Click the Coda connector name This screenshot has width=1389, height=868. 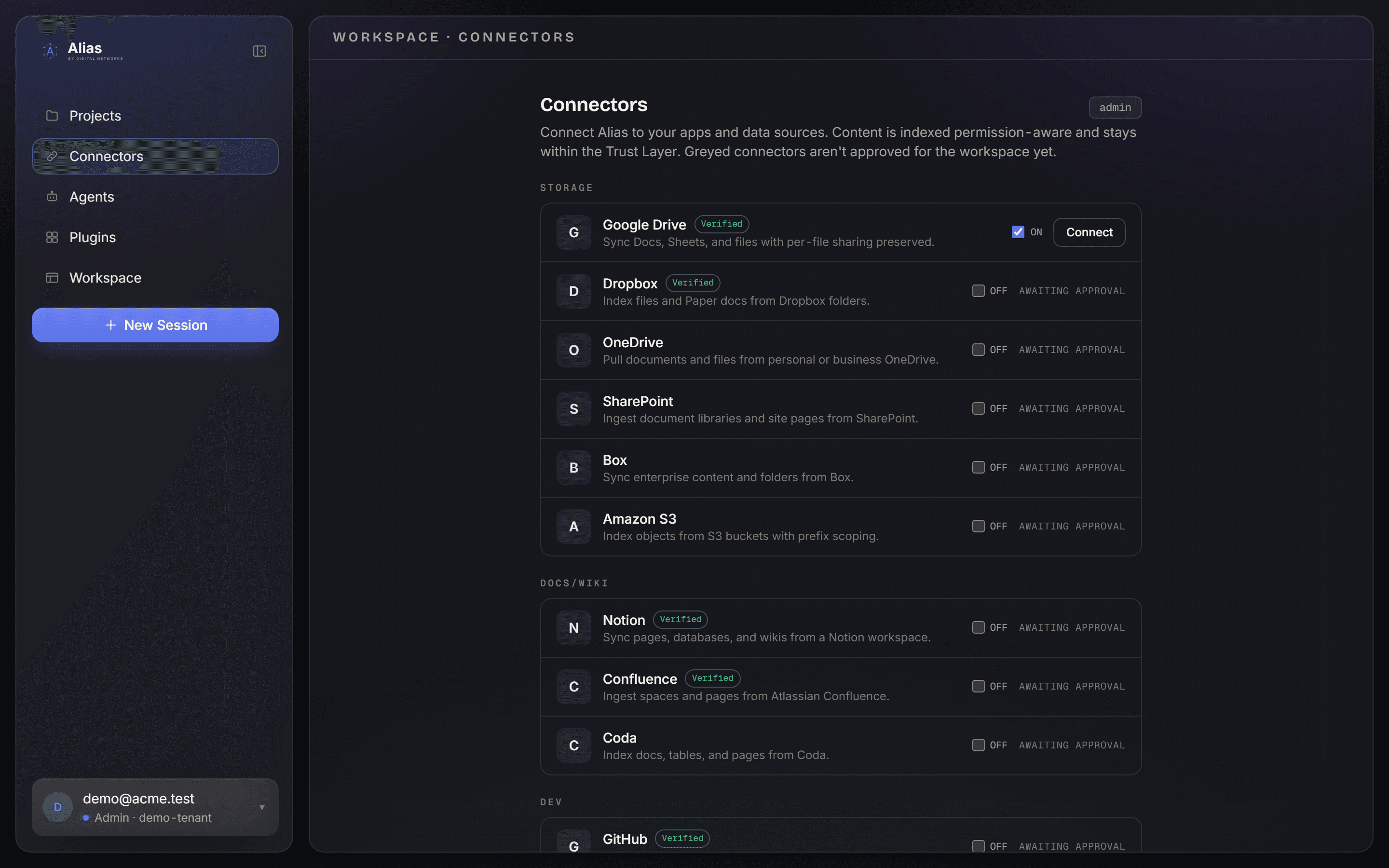(619, 738)
